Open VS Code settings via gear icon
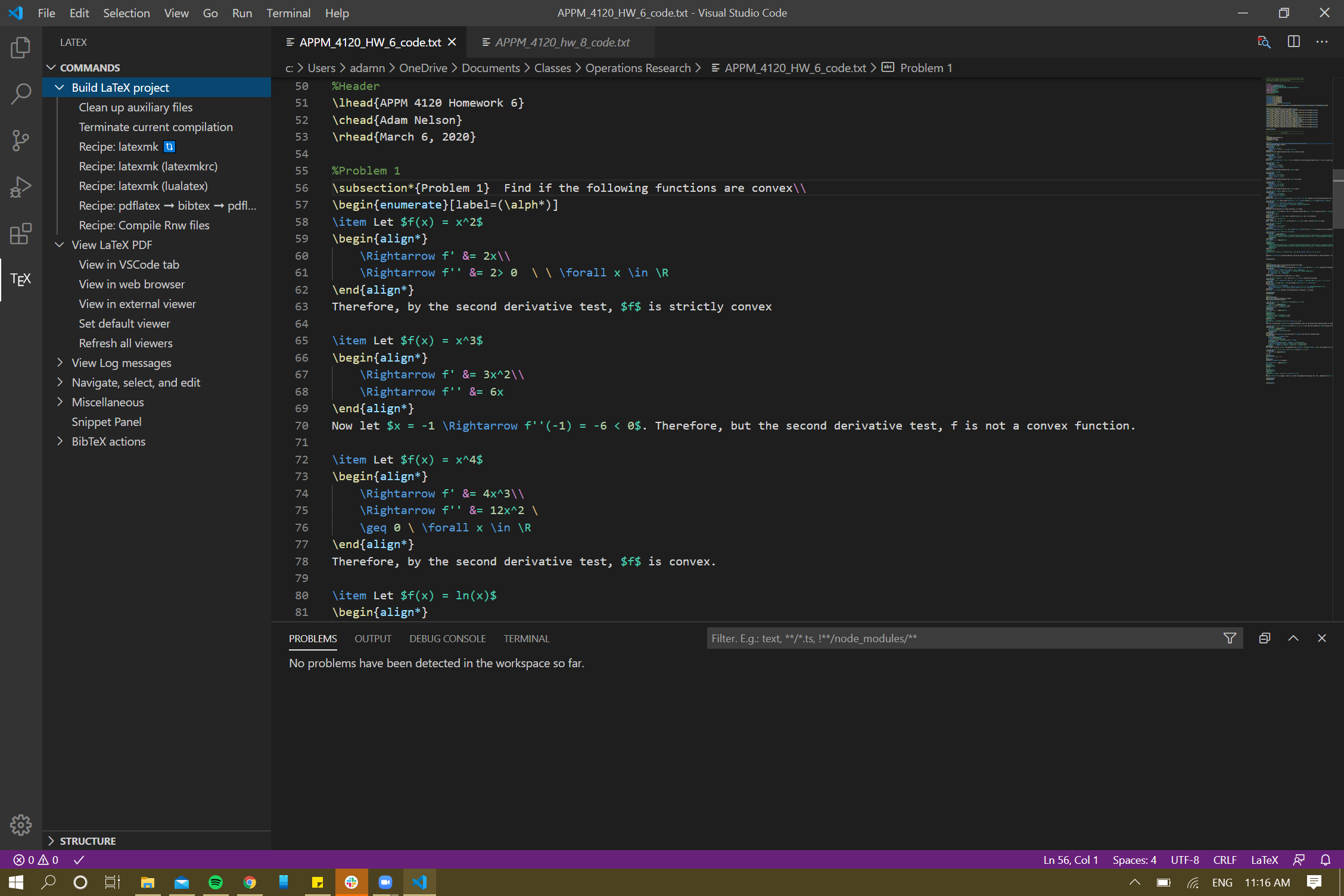 point(21,825)
